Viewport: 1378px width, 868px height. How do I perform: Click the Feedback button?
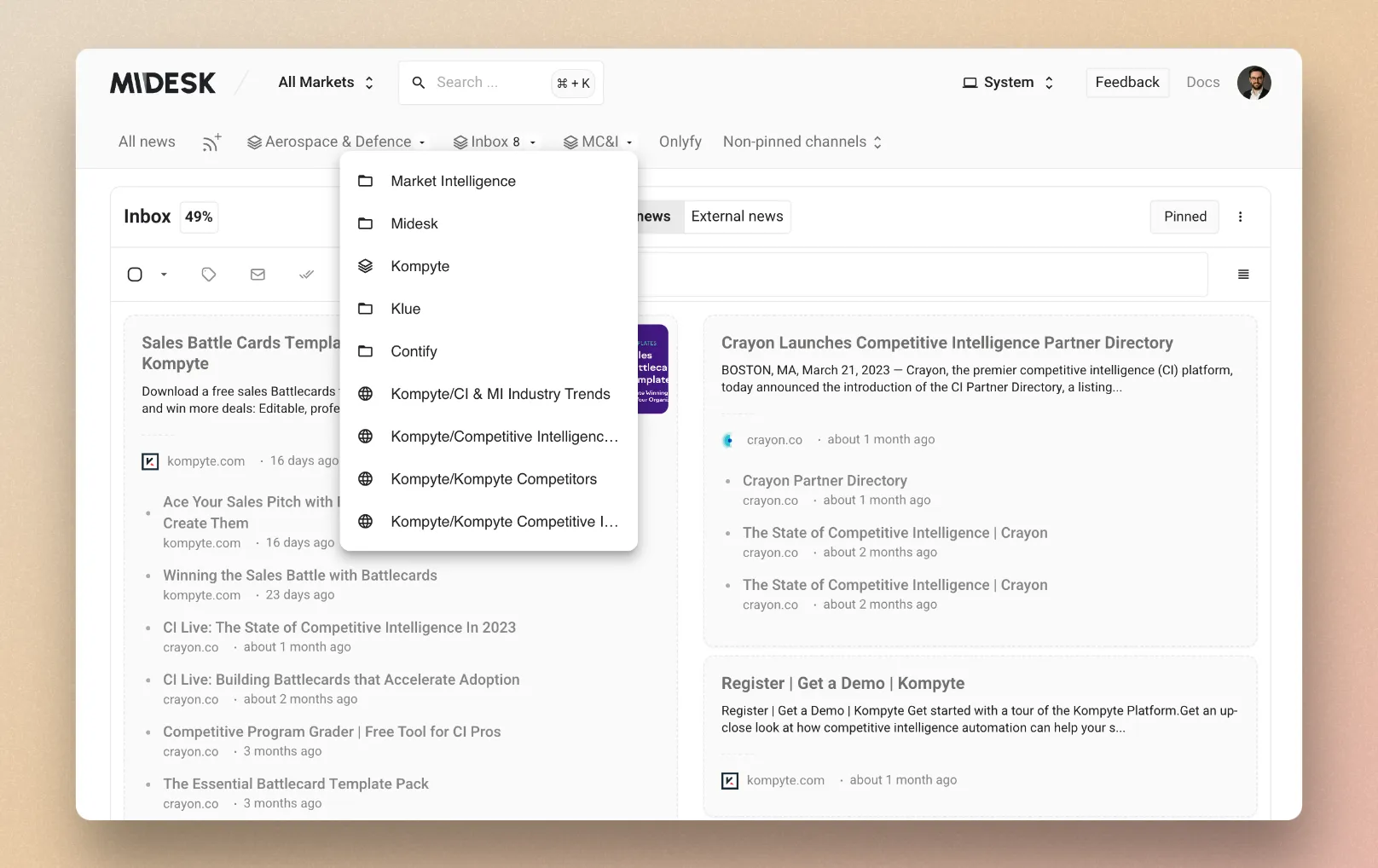click(x=1127, y=83)
